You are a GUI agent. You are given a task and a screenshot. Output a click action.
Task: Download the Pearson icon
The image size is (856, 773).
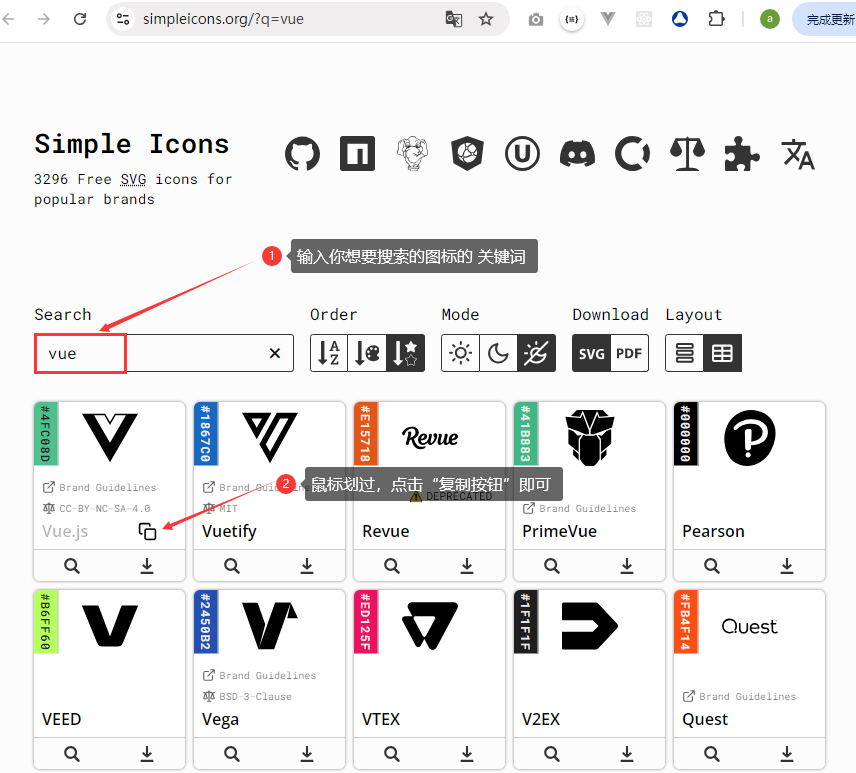[787, 566]
